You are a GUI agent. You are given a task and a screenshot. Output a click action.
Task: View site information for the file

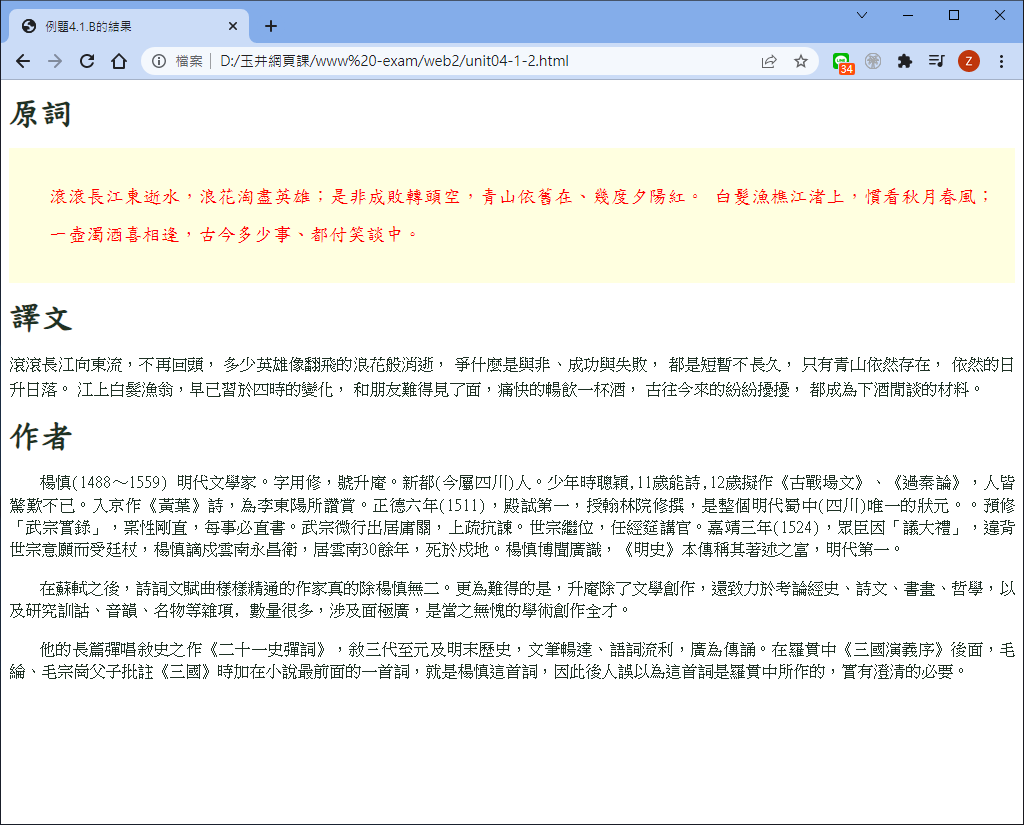159,61
